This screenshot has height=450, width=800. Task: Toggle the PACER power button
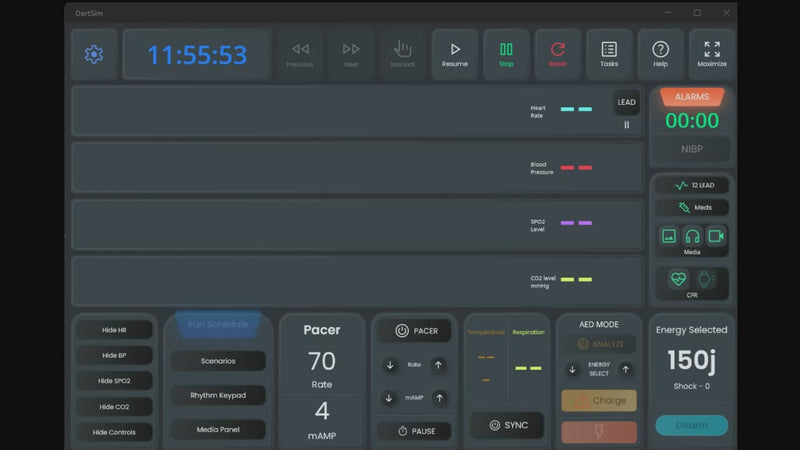tap(415, 331)
